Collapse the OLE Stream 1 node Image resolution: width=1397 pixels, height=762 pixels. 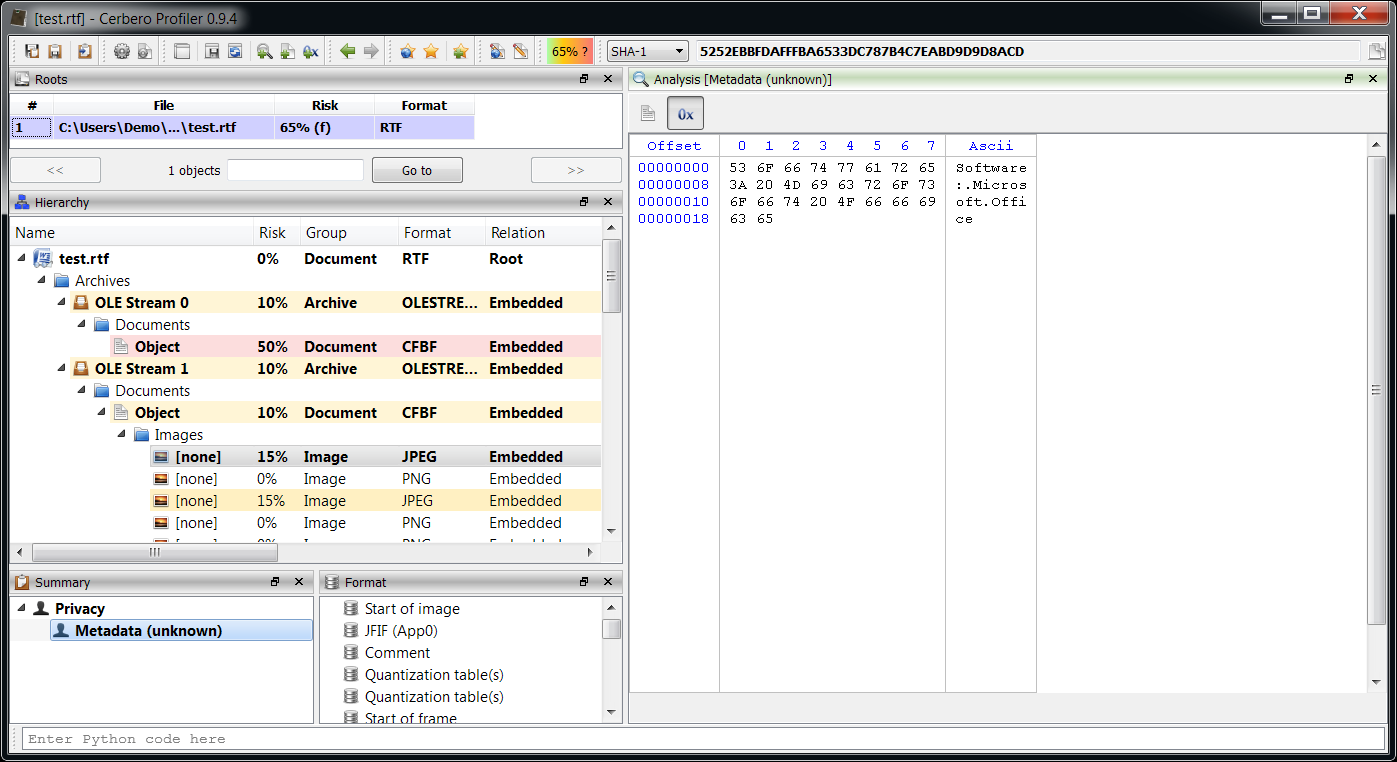click(x=62, y=369)
